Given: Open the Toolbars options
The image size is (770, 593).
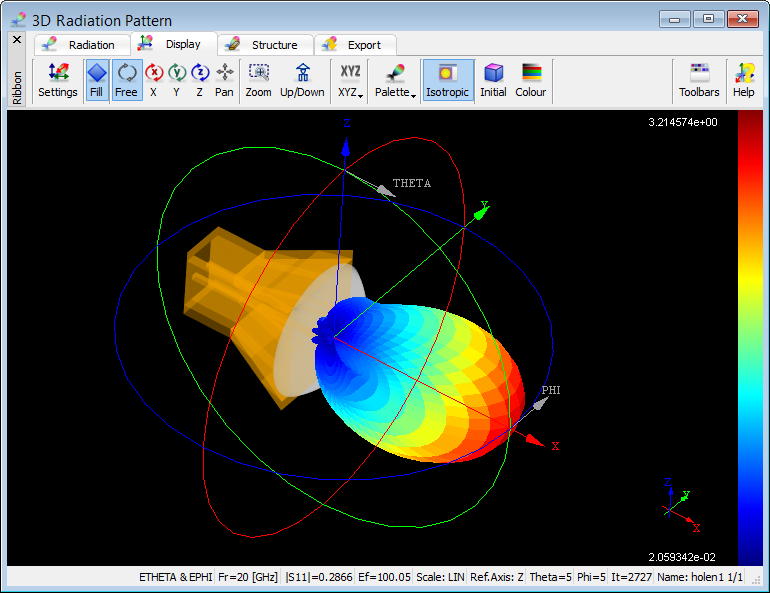Looking at the screenshot, I should [699, 80].
